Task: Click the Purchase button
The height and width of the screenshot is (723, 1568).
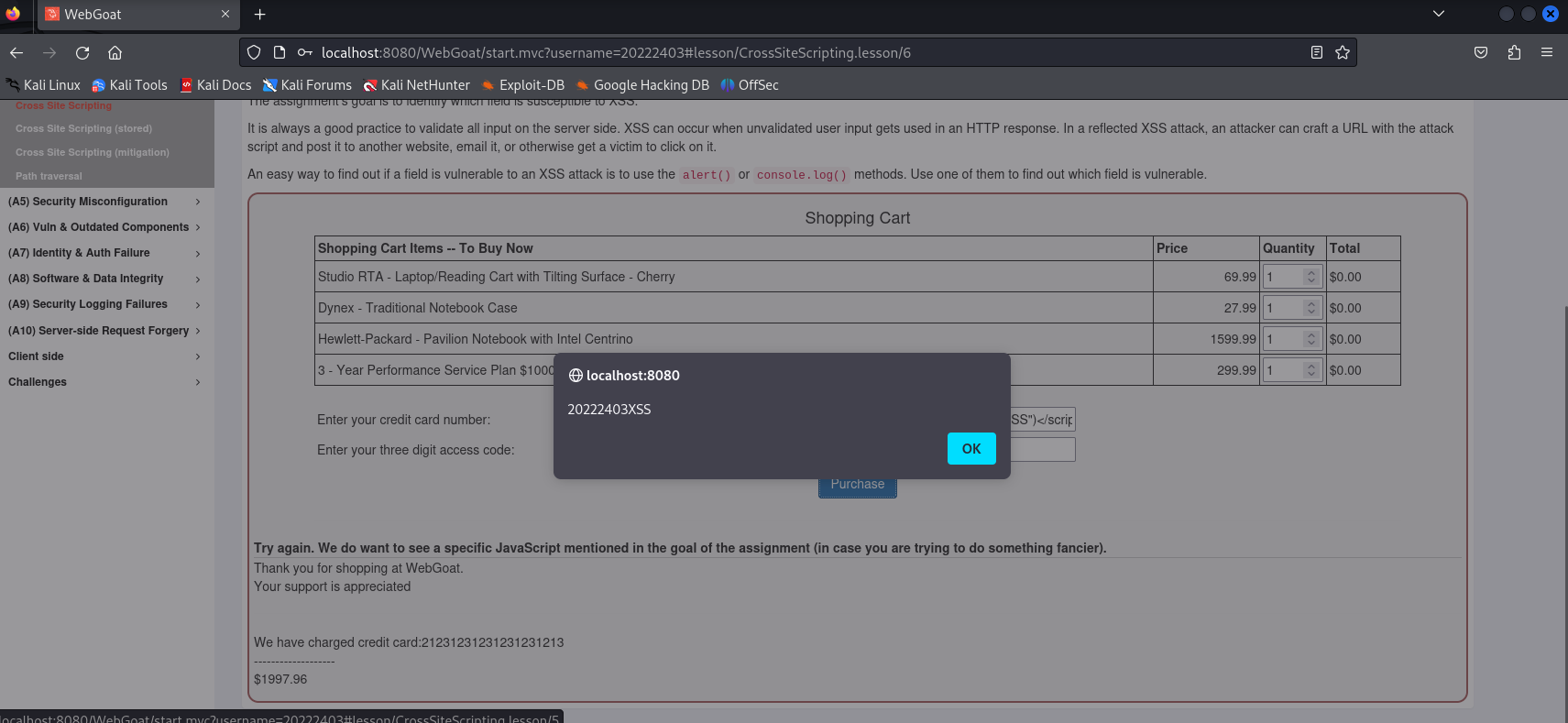Action: click(x=858, y=486)
